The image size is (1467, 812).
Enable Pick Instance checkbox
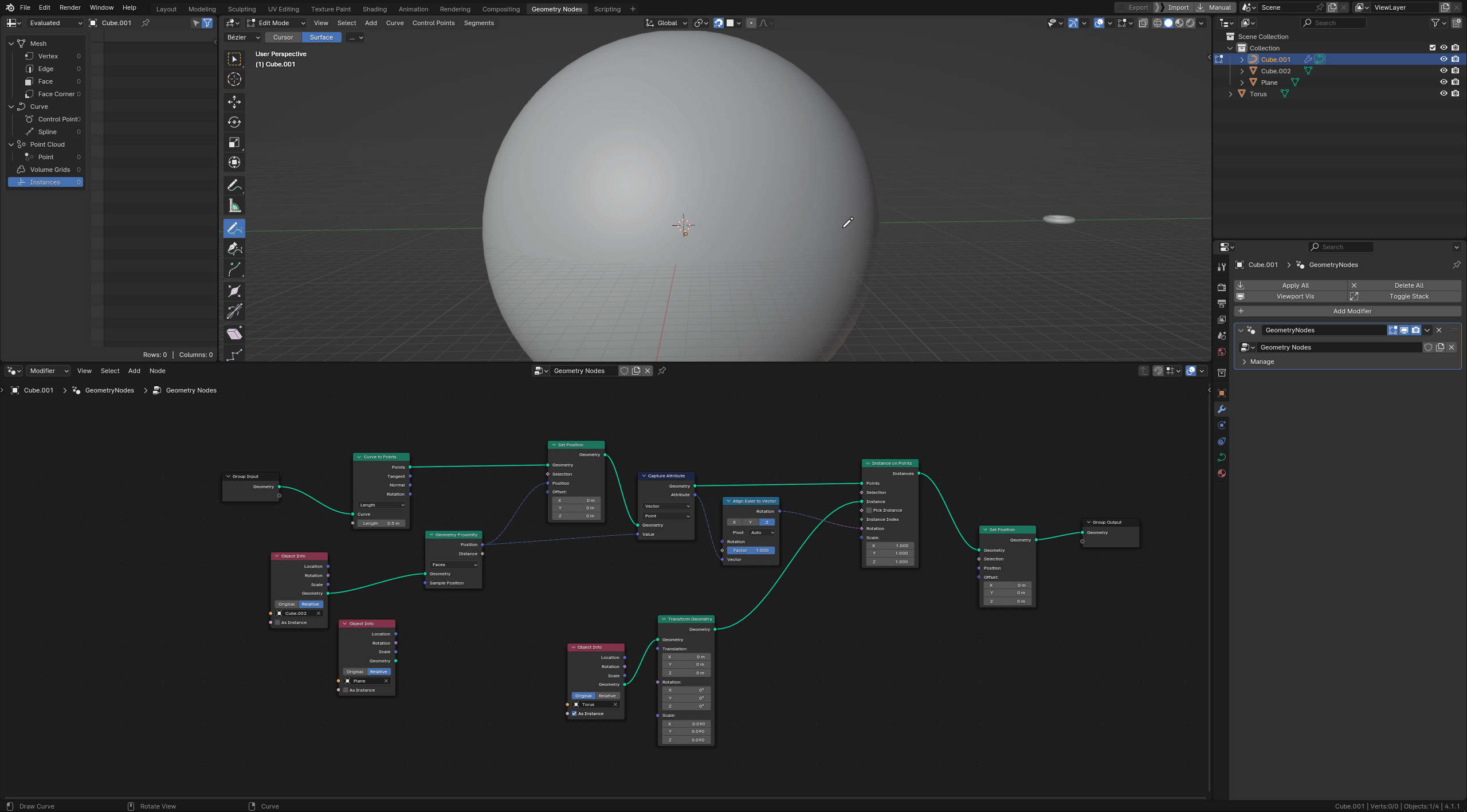coord(869,510)
